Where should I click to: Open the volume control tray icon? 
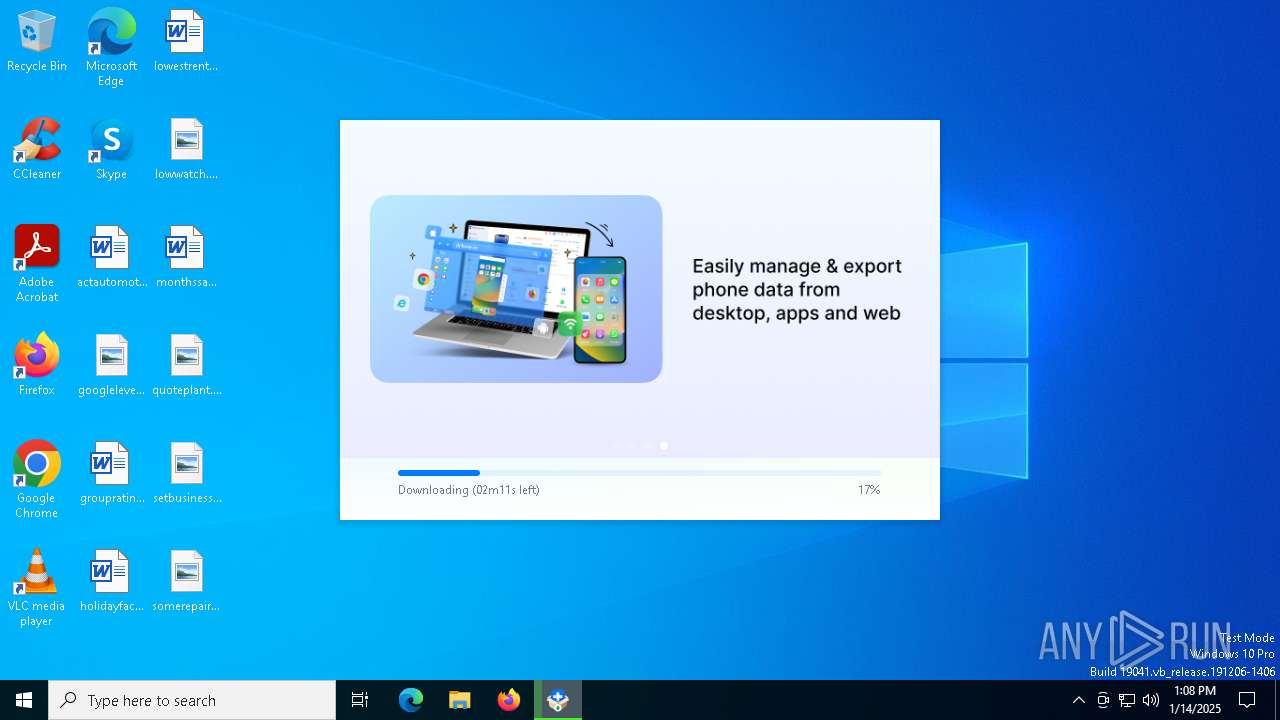1151,700
